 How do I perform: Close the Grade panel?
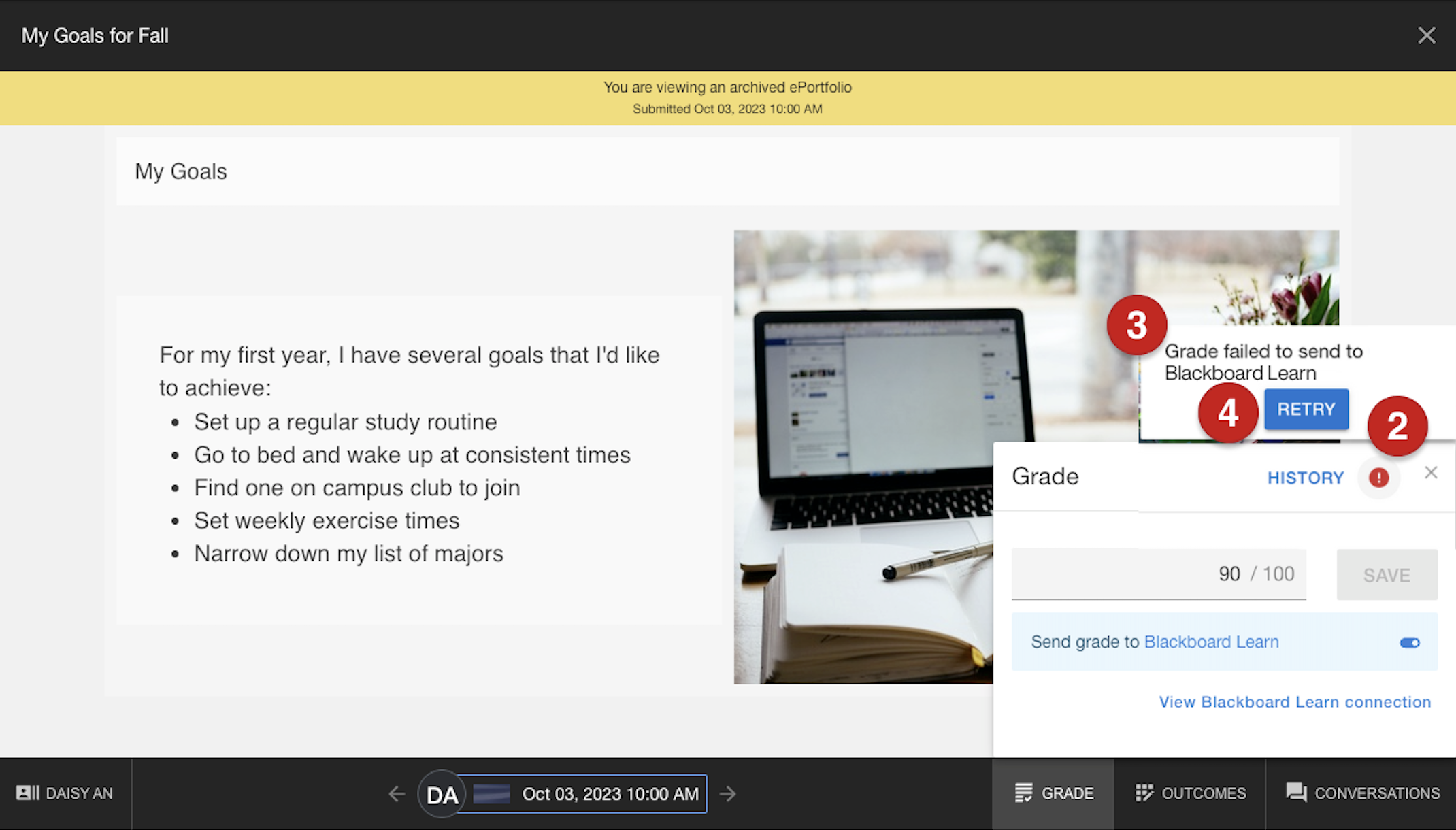pyautogui.click(x=1431, y=473)
